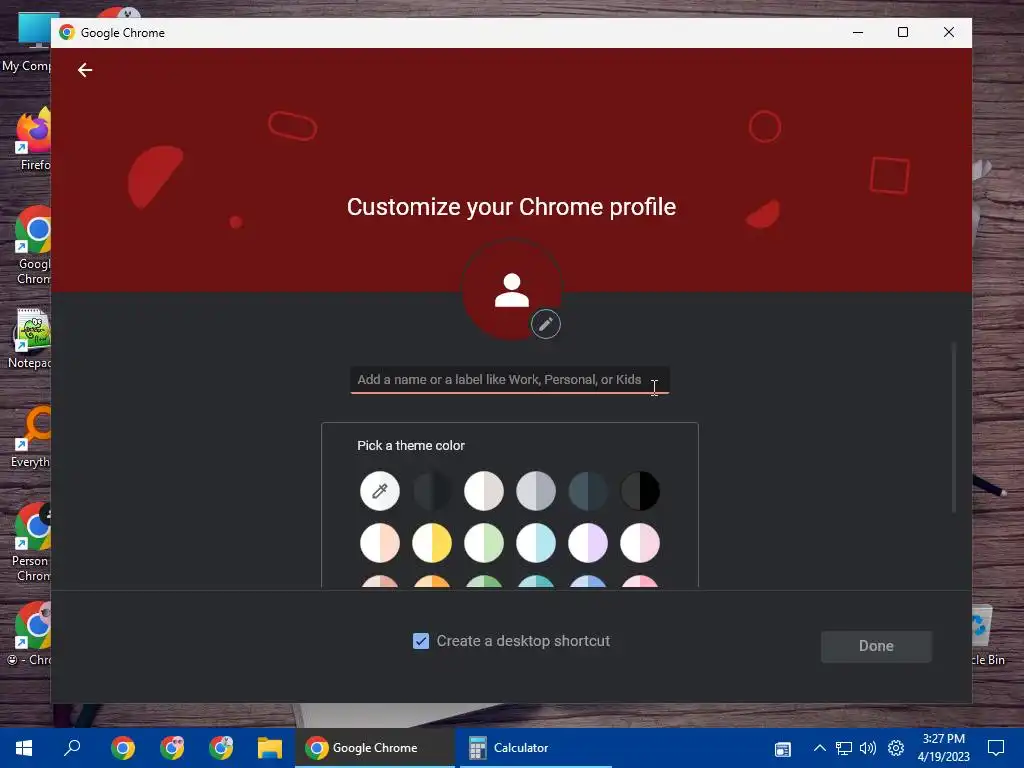Click settings gear tray icon
Image resolution: width=1024 pixels, height=768 pixels.
[896, 748]
